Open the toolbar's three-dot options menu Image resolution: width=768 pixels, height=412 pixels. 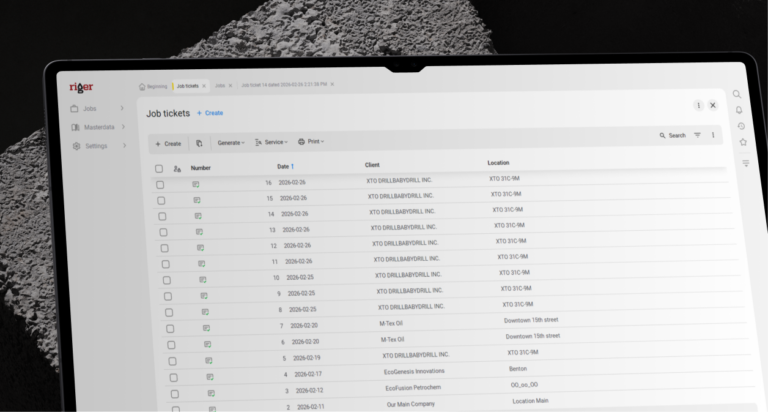pyautogui.click(x=713, y=135)
